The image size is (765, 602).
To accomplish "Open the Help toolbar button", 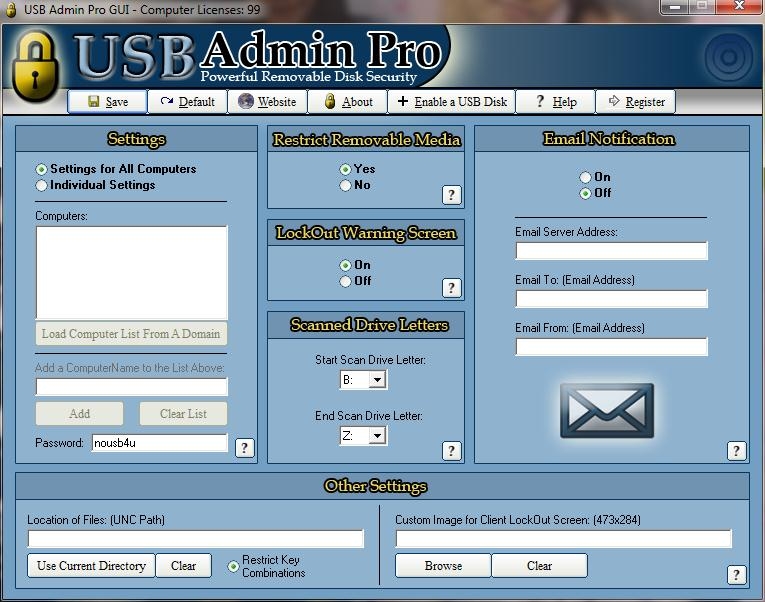I will click(x=556, y=101).
